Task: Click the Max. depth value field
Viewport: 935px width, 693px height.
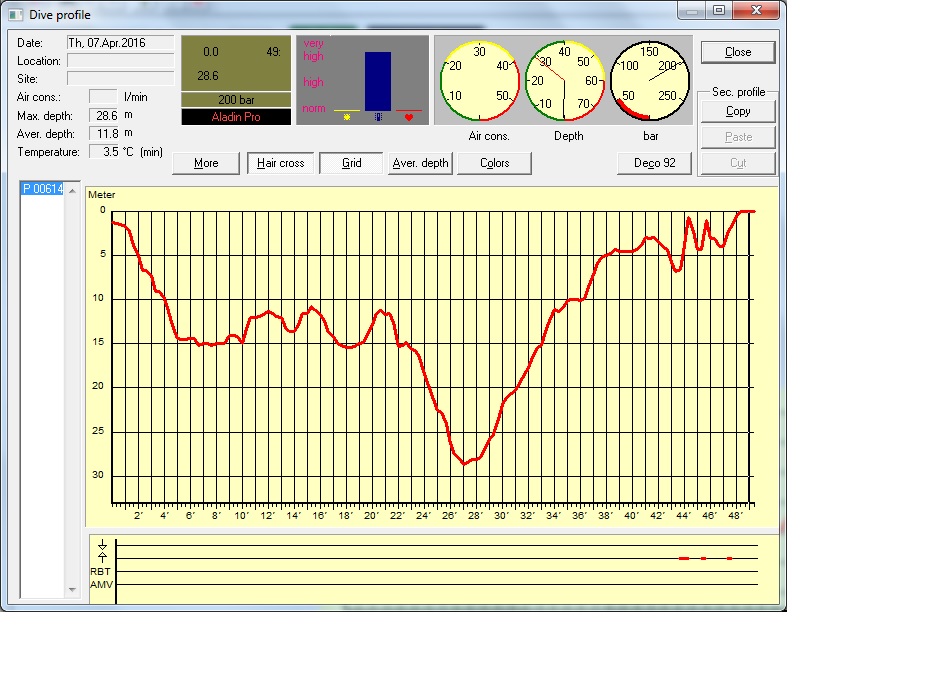Action: pos(104,116)
